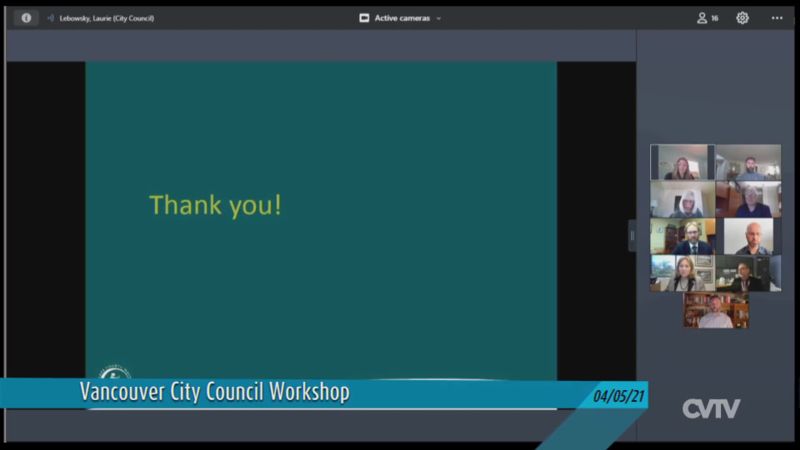Select the video of bald man against white wall
Viewport: 800px width, 450px height.
[x=748, y=236]
